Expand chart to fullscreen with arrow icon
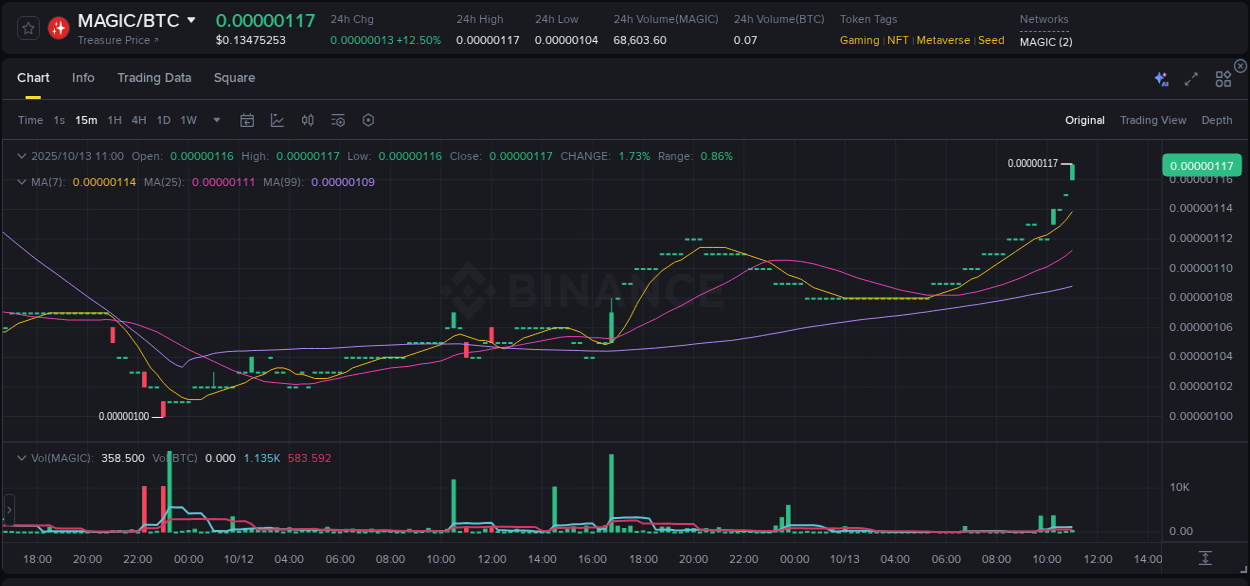Viewport: 1250px width, 586px height. click(1191, 78)
